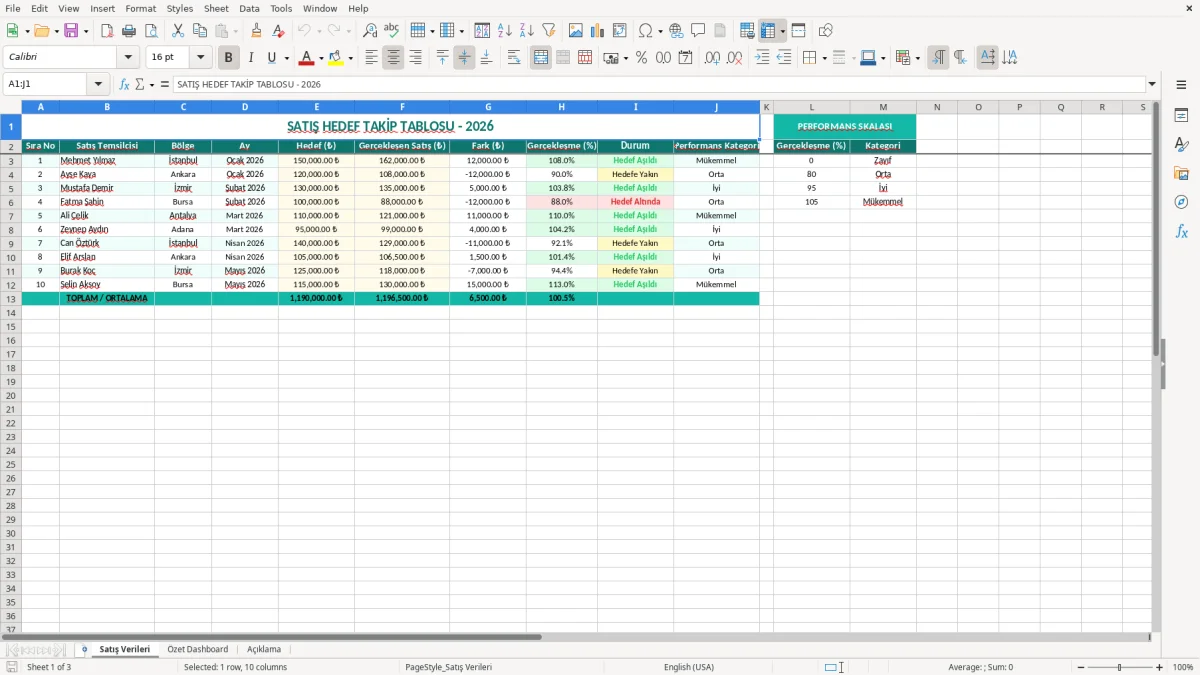This screenshot has height=675, width=1200.
Task: Switch to Ozet Dashboard sheet tab
Action: point(198,649)
